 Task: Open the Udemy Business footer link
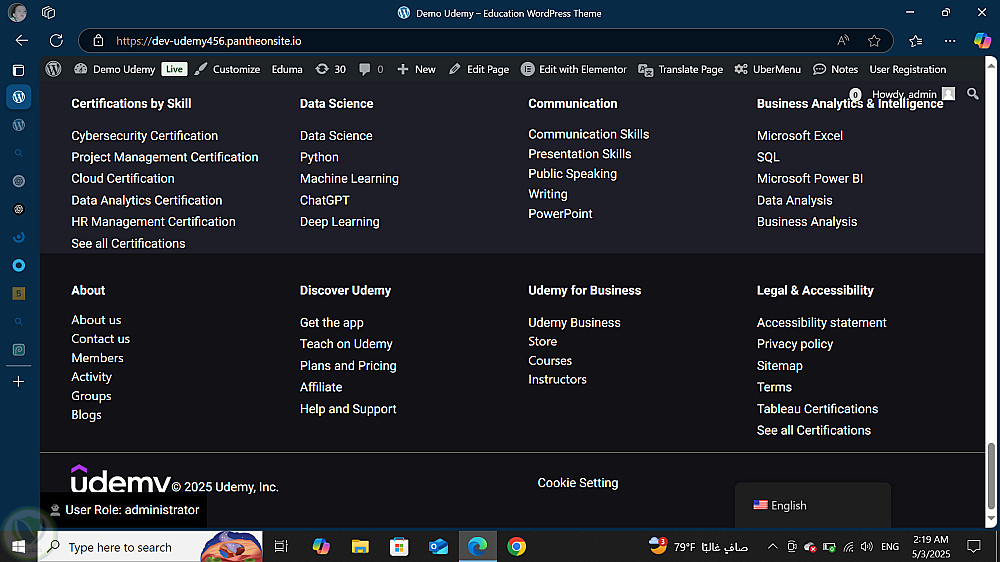tap(574, 322)
